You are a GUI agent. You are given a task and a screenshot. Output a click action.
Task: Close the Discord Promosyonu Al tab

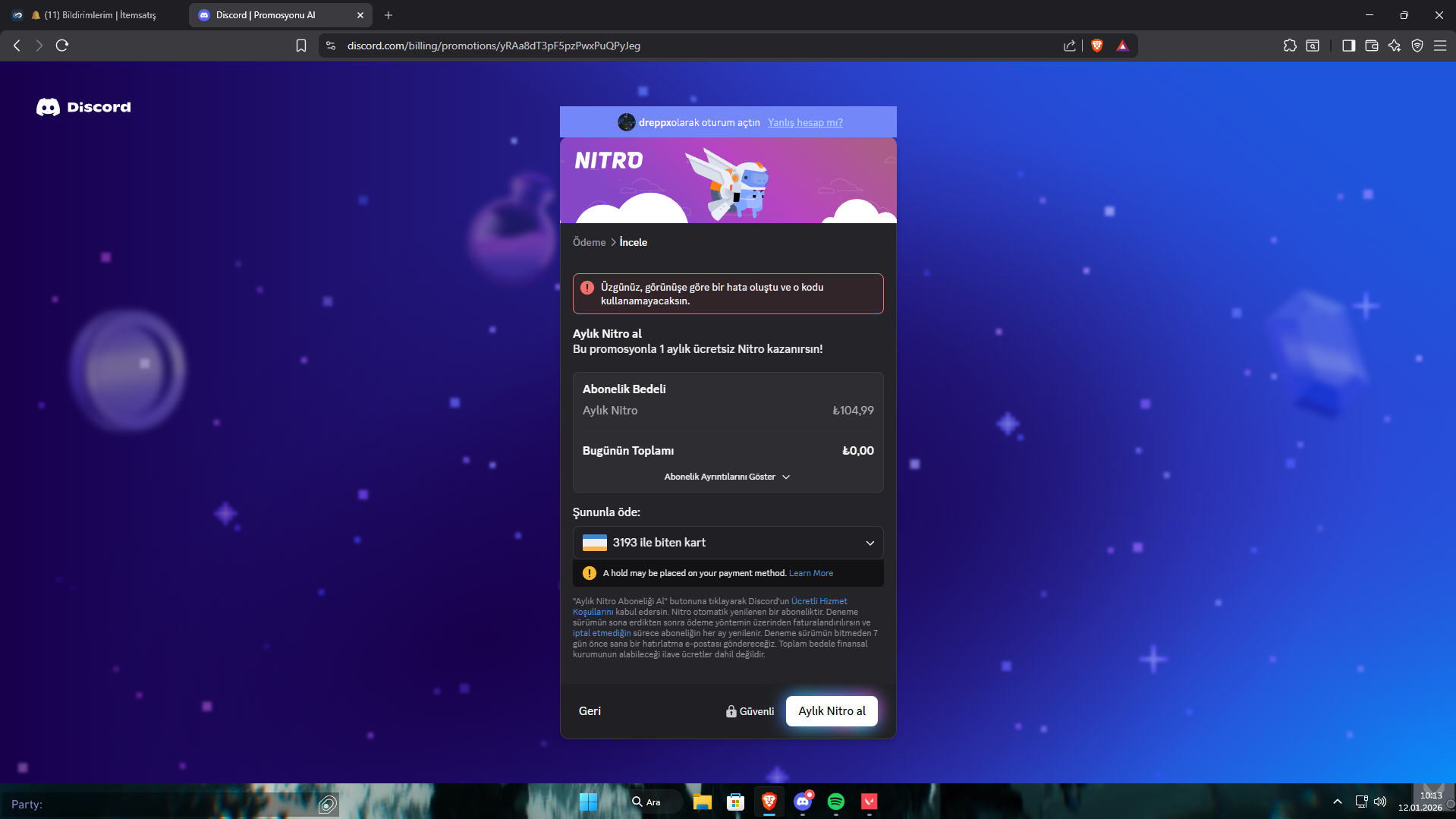pyautogui.click(x=360, y=15)
